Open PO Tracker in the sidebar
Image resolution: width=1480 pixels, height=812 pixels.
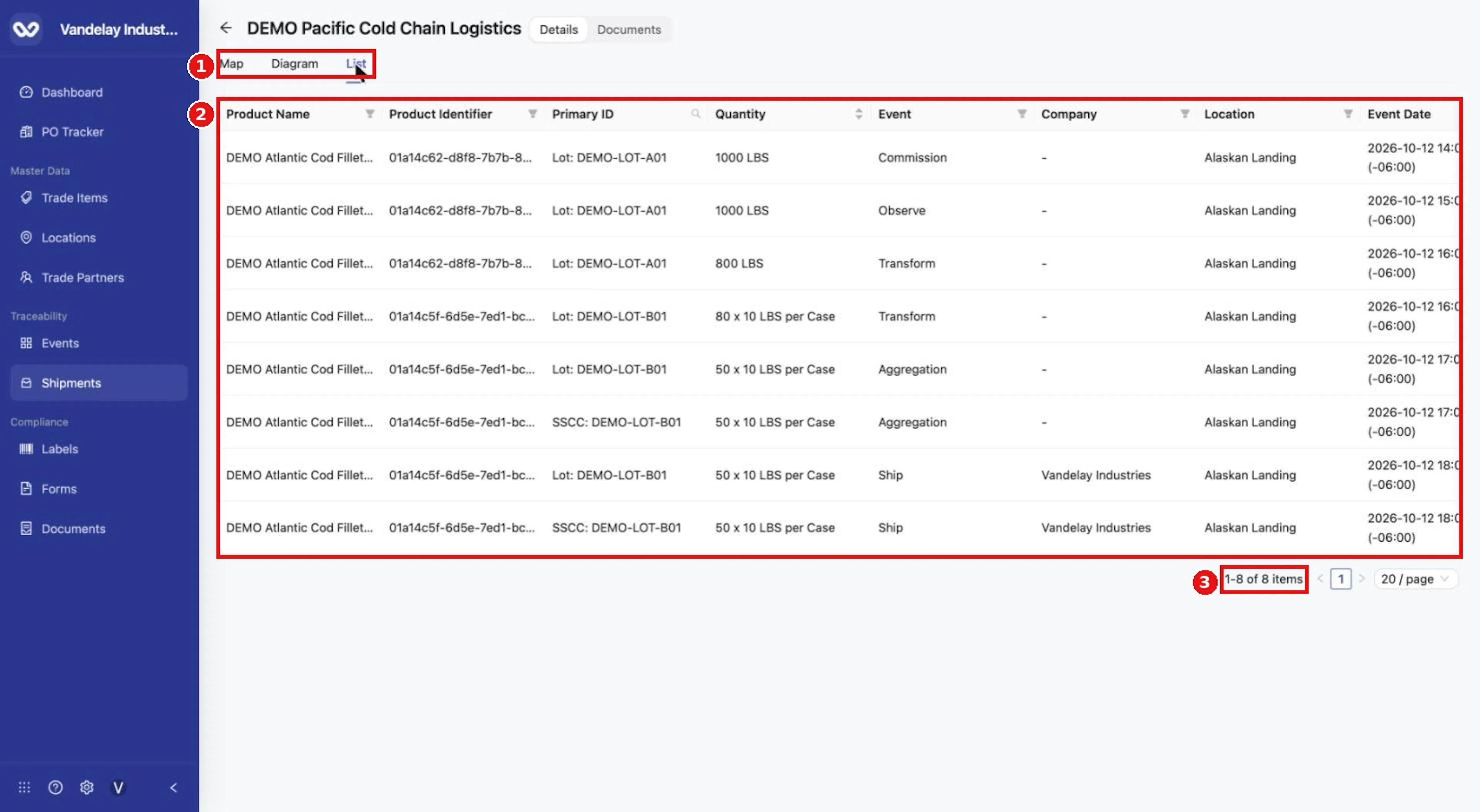(99, 131)
